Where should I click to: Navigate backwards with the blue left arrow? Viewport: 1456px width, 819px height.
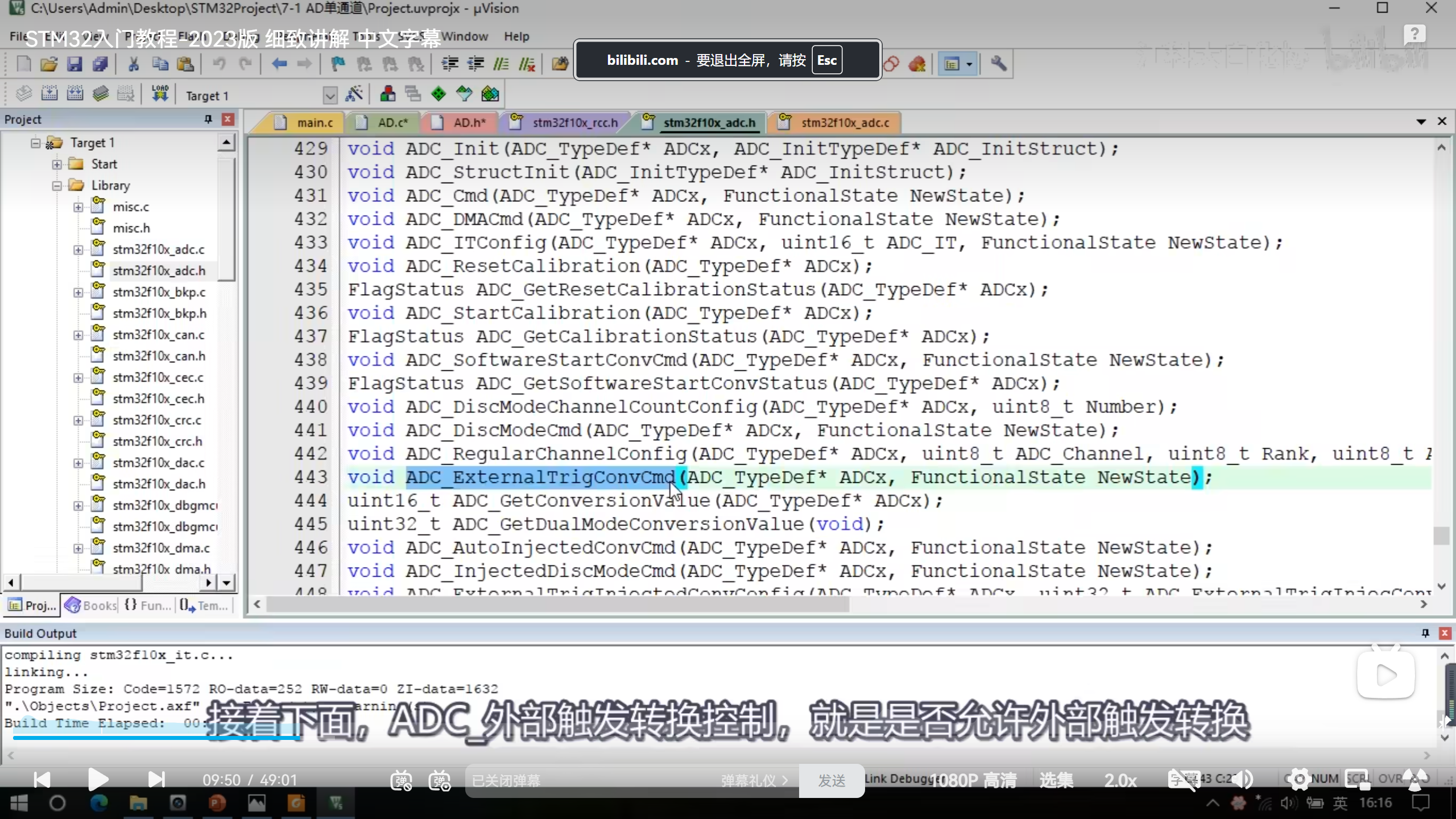coord(279,64)
